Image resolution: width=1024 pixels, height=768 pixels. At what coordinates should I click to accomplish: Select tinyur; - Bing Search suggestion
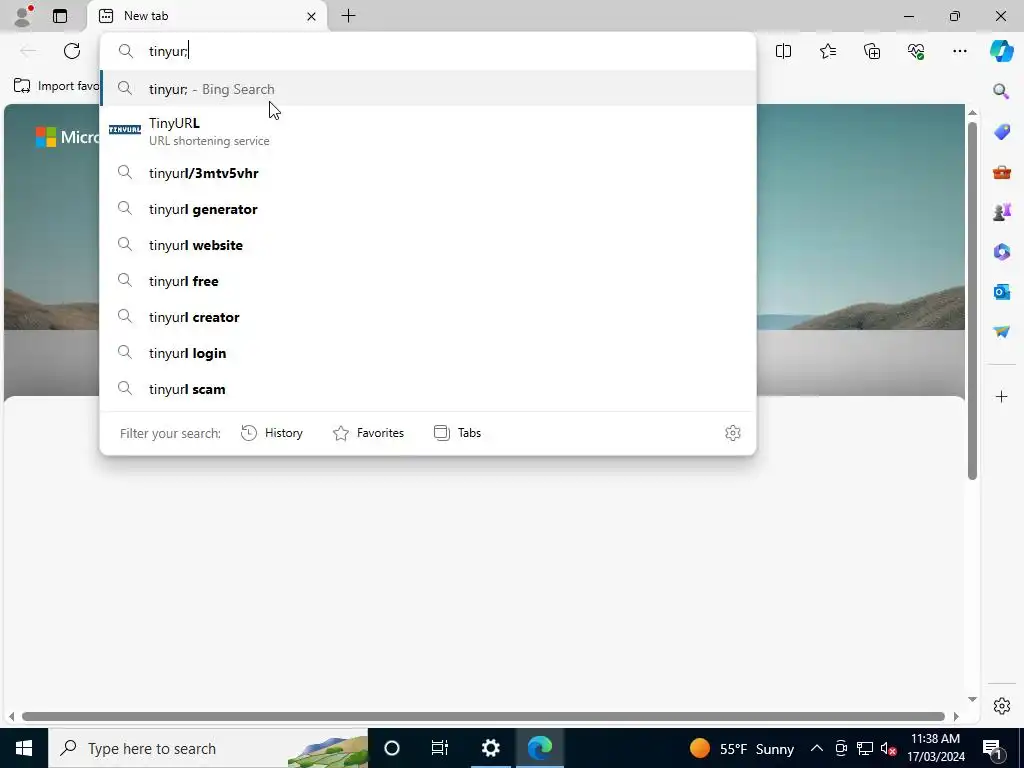coord(428,89)
